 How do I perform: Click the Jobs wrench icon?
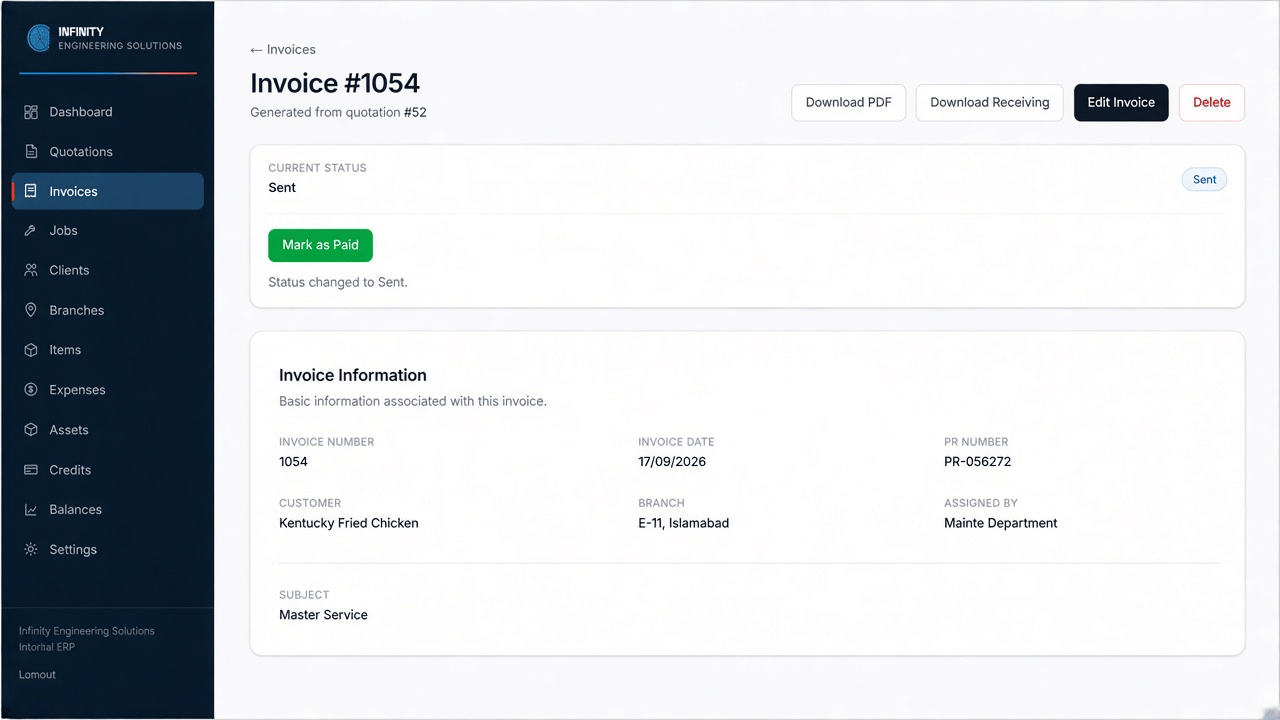point(31,231)
